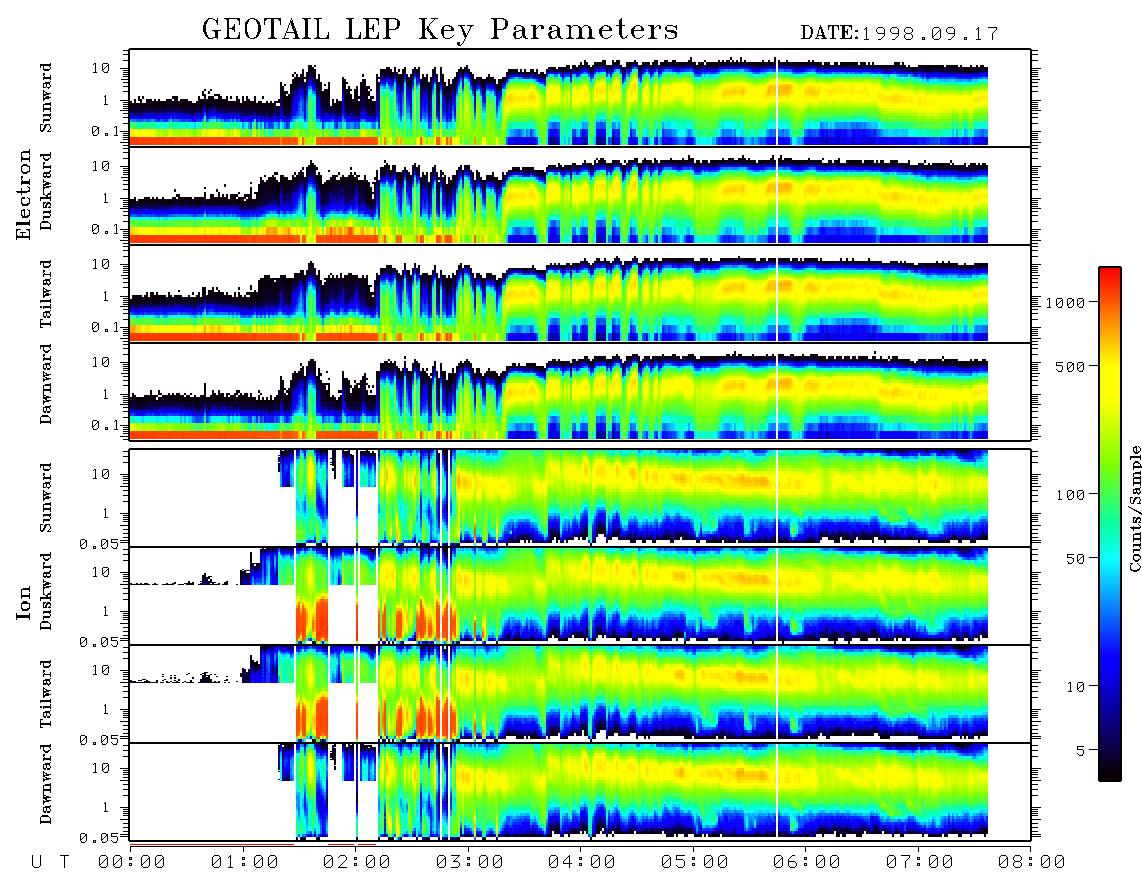Click the rainbow color scale bar
This screenshot has width=1142, height=880.
coord(1110,524)
